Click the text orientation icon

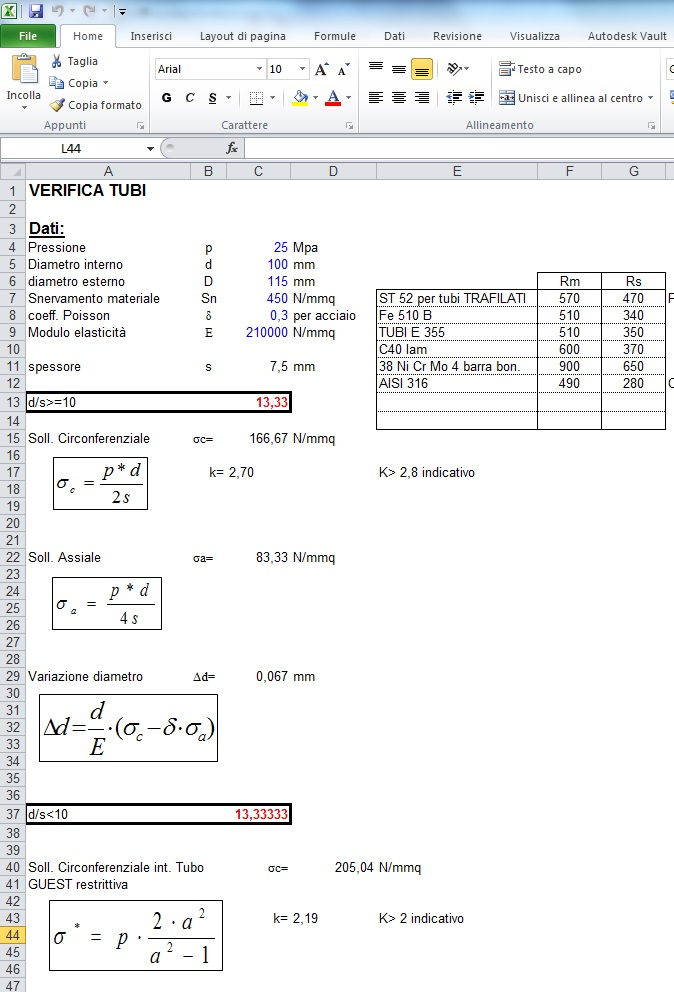coord(454,69)
